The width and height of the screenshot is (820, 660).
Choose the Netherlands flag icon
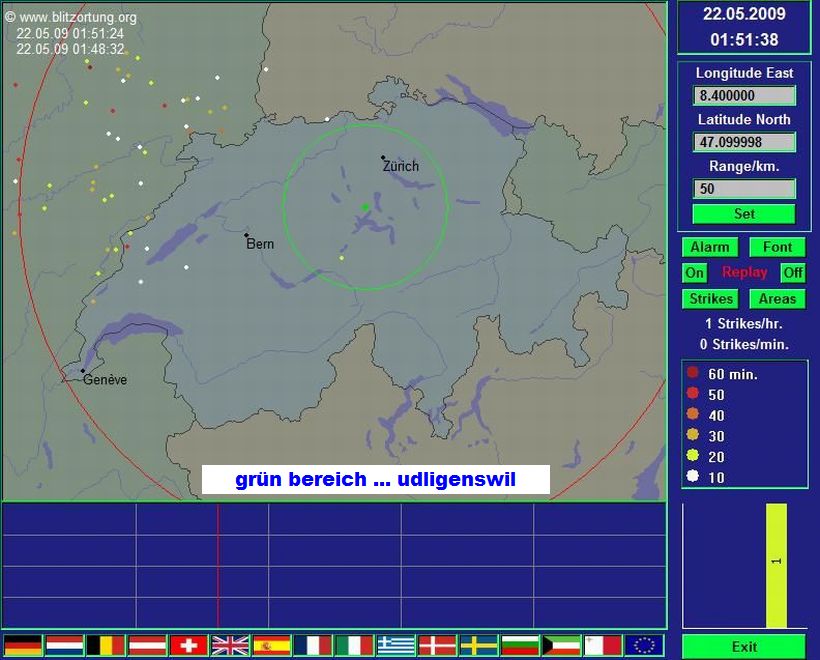pyautogui.click(x=64, y=645)
